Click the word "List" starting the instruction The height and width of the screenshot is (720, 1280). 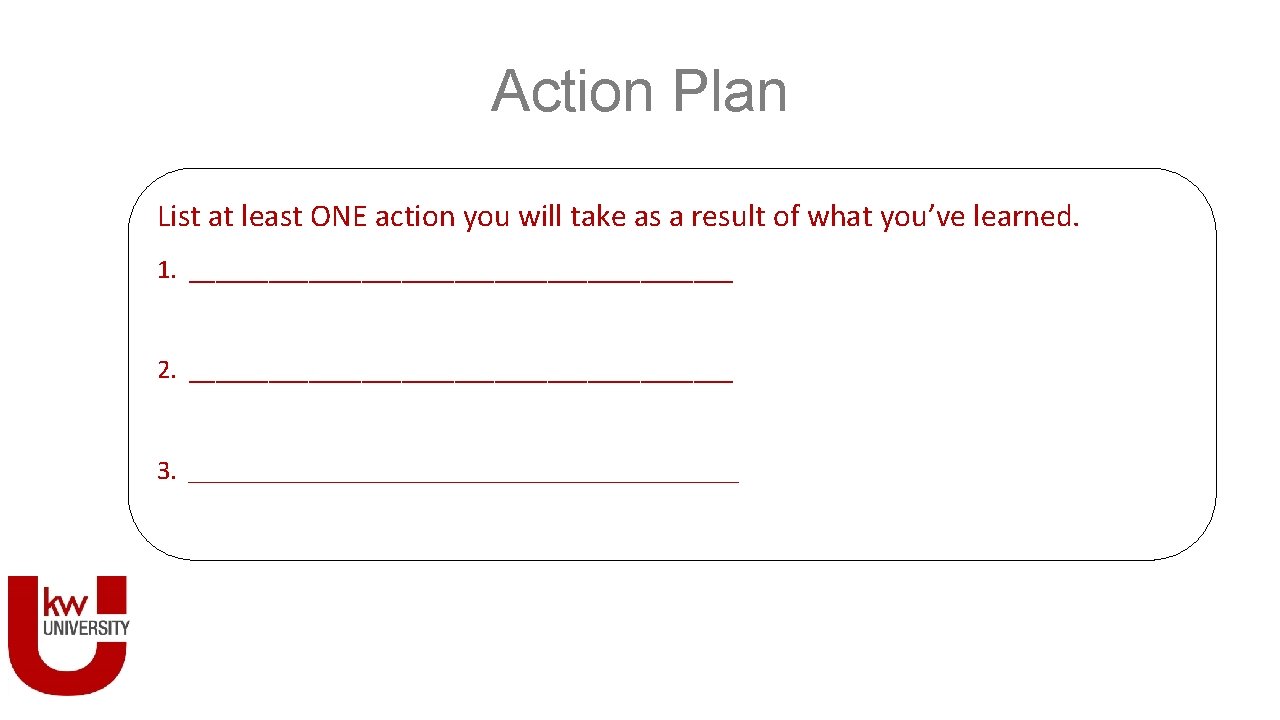point(180,216)
